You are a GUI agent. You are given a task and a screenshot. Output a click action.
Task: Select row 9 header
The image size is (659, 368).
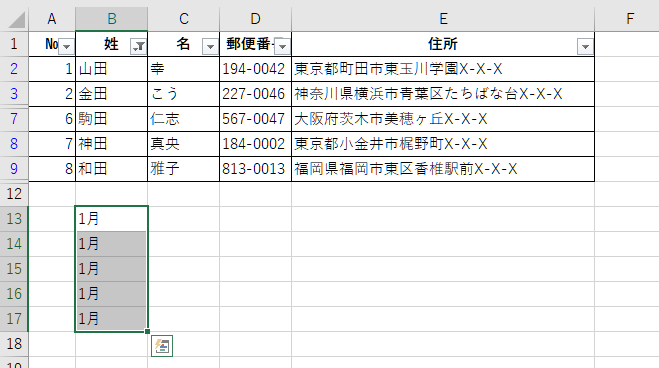click(x=14, y=169)
